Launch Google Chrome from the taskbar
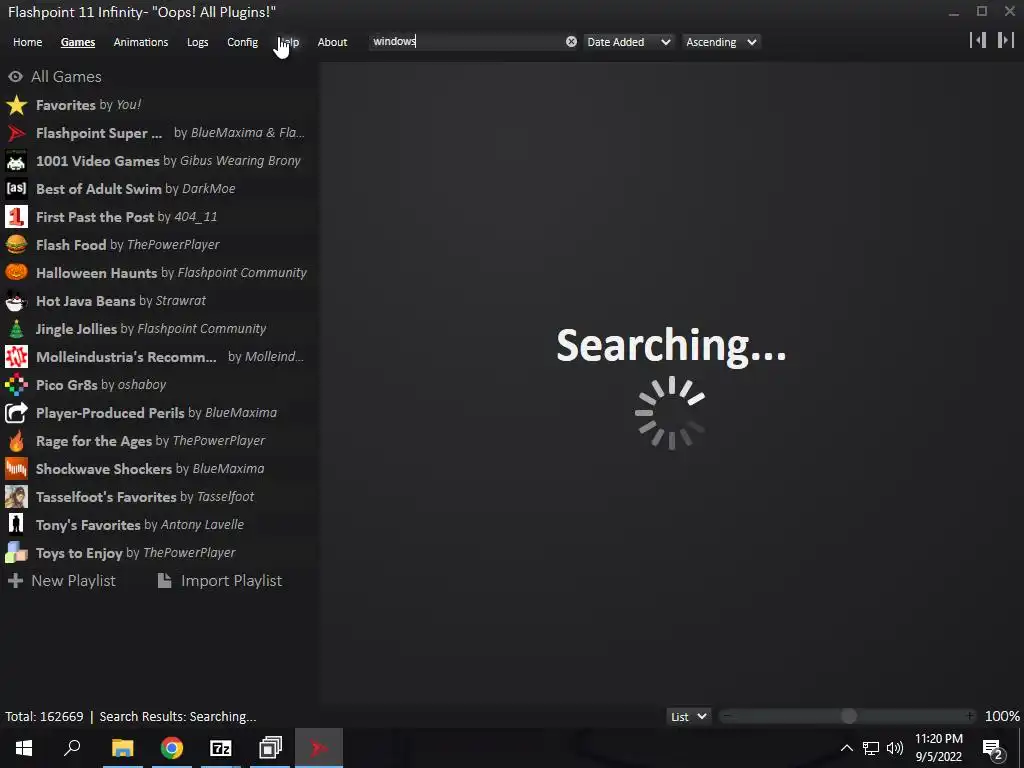1024x768 pixels. pos(172,748)
